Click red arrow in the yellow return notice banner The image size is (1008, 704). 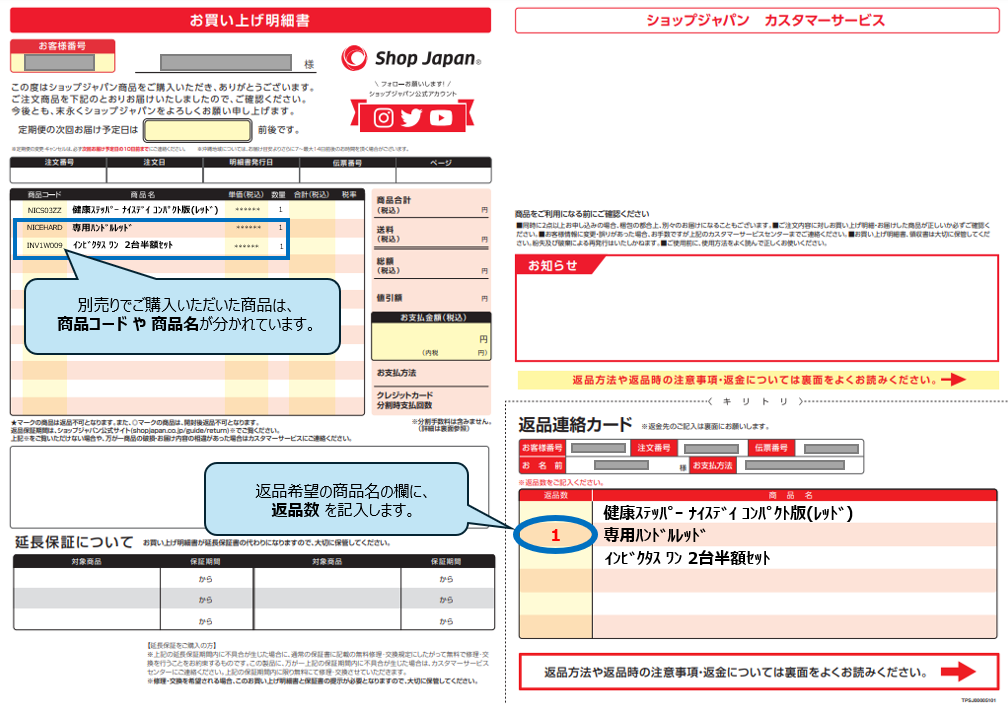pos(953,380)
